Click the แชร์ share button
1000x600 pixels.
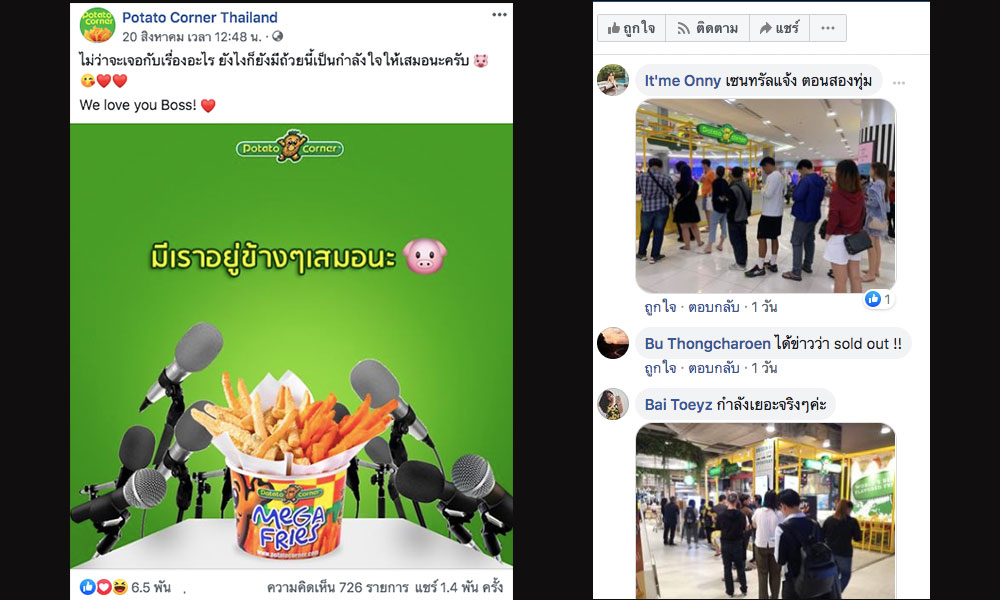pos(779,28)
